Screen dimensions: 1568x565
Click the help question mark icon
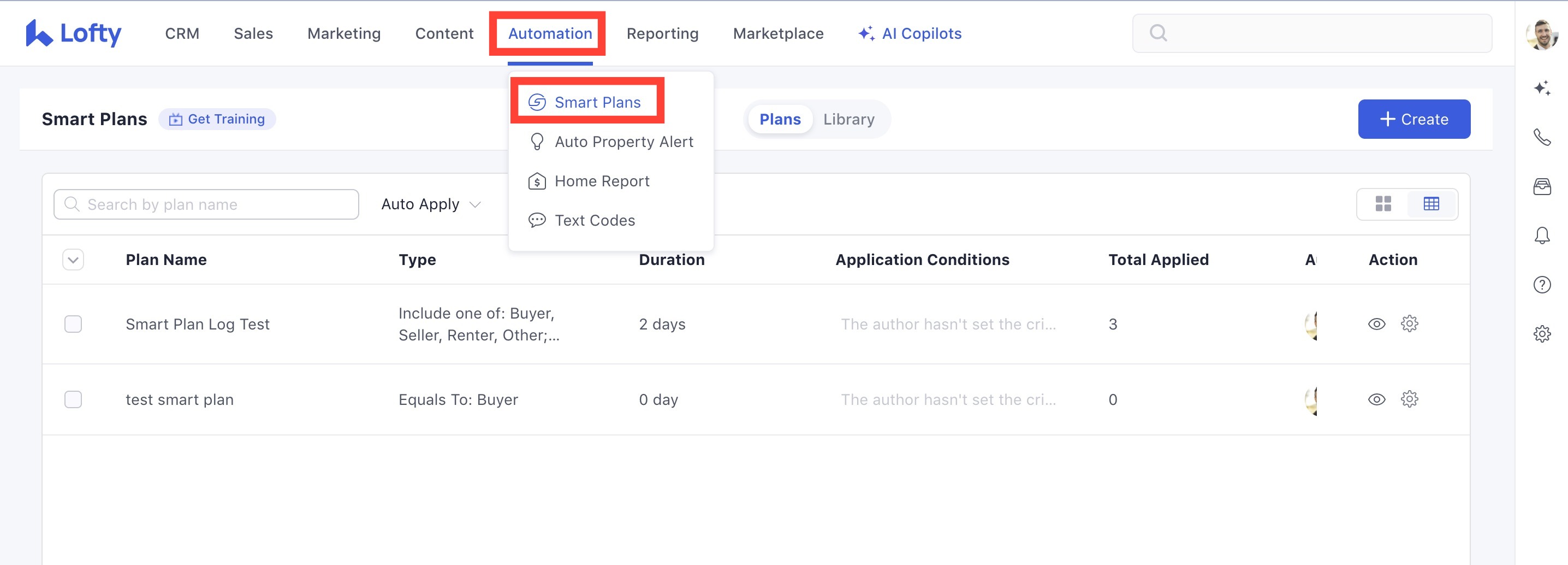click(x=1541, y=285)
